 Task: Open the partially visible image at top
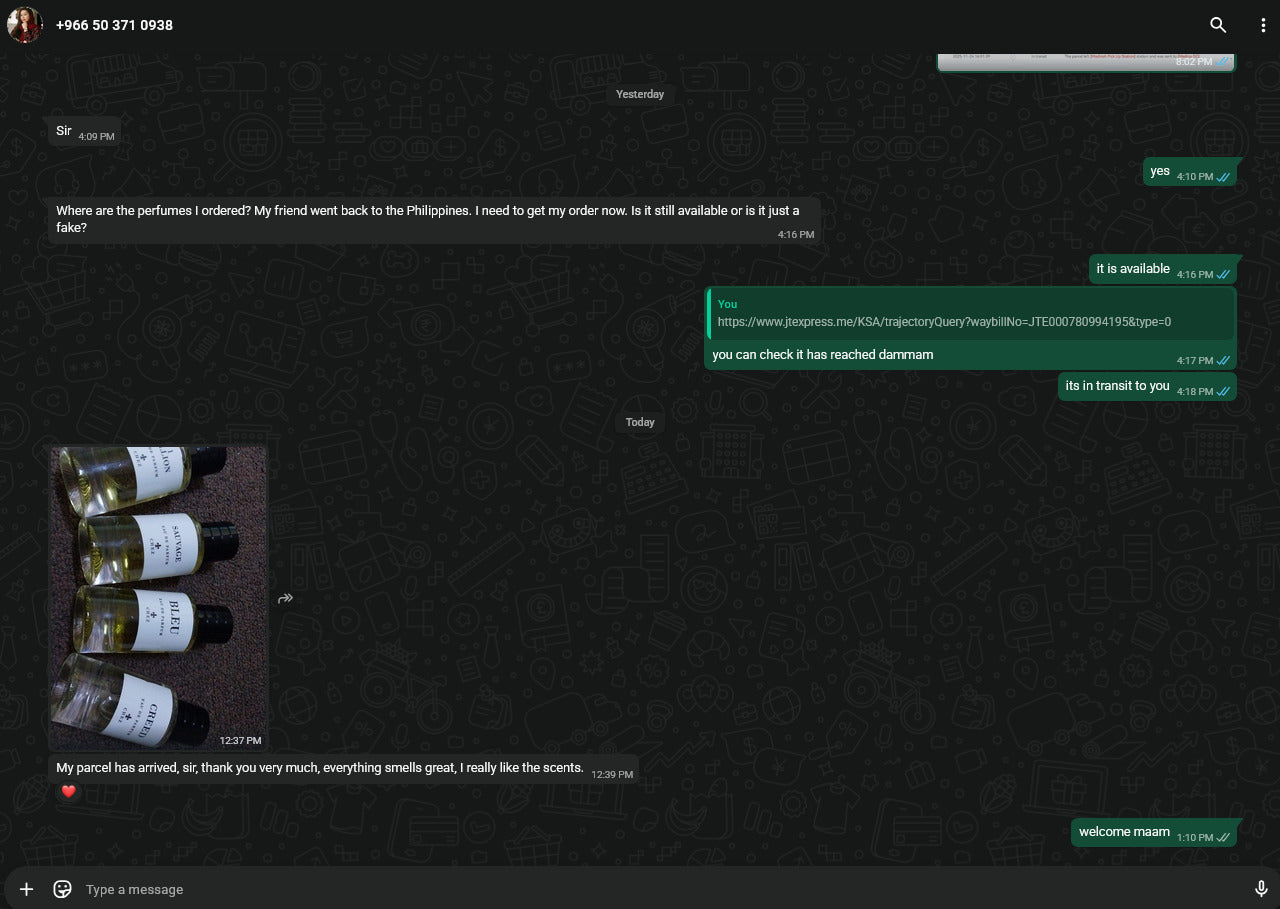tap(1085, 62)
